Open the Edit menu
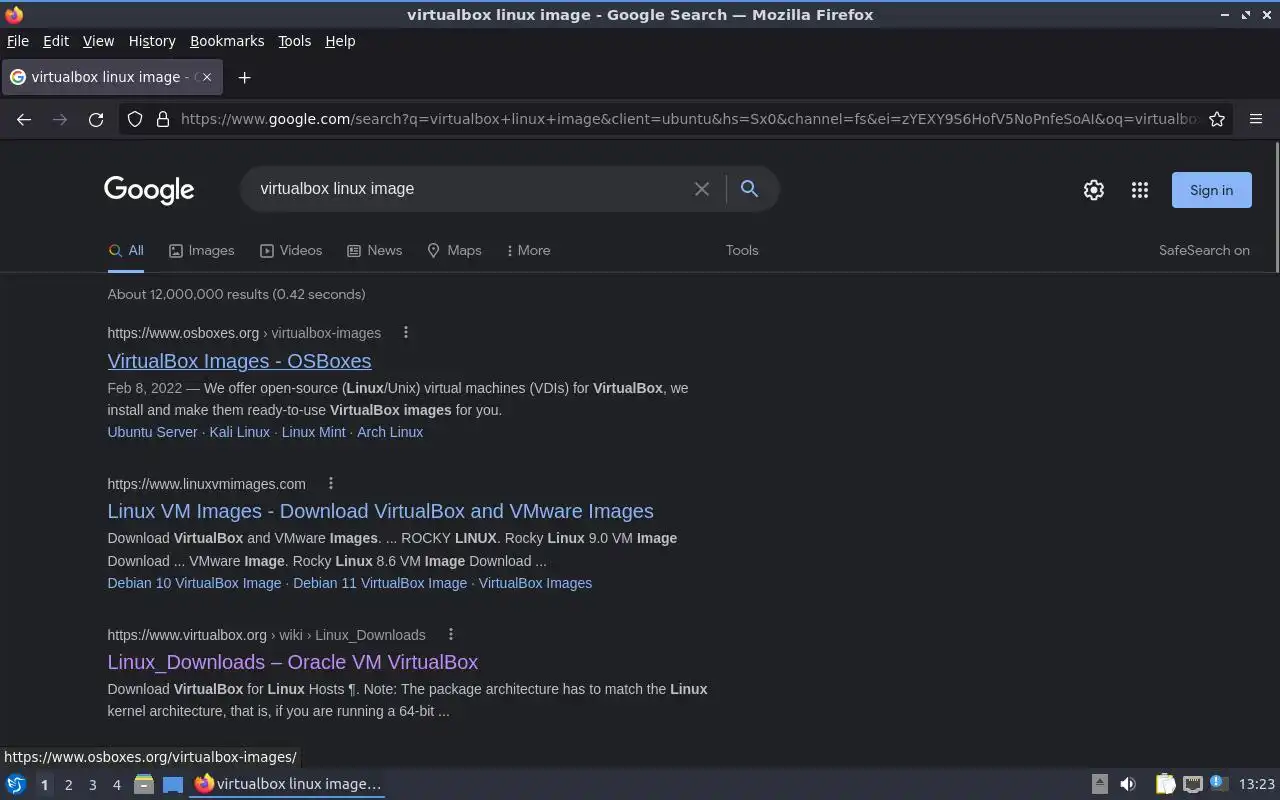Image resolution: width=1280 pixels, height=800 pixels. click(56, 41)
